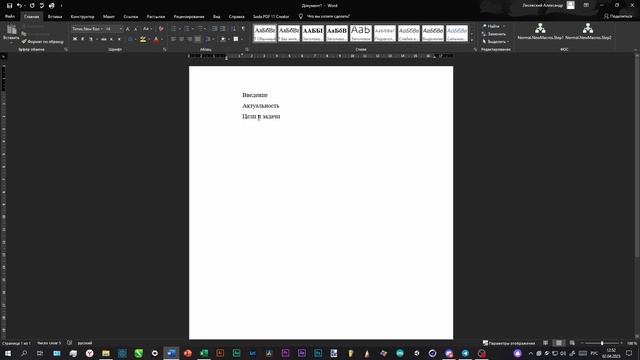640x360 pixels.
Task: Switch to the Ссылки (References) tab
Action: point(131,17)
